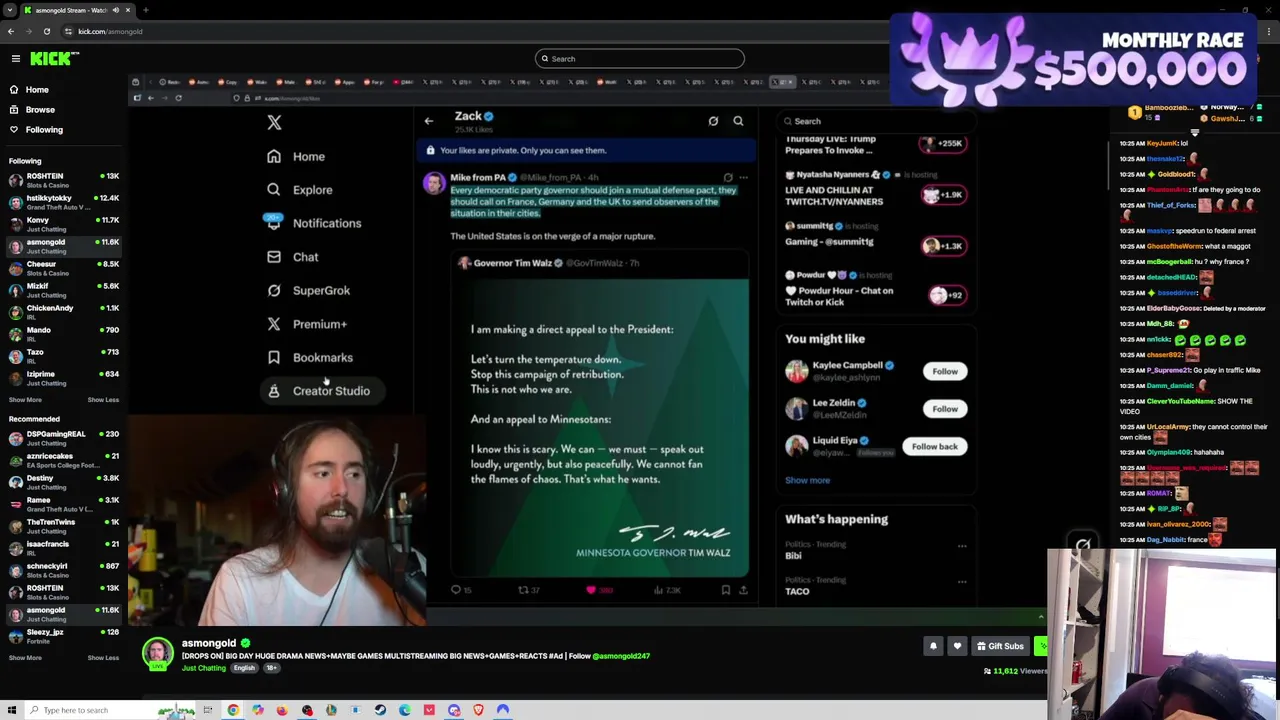The height and width of the screenshot is (720, 1280).
Task: Open hstikkytokky channel in sidebar
Action: click(x=63, y=202)
